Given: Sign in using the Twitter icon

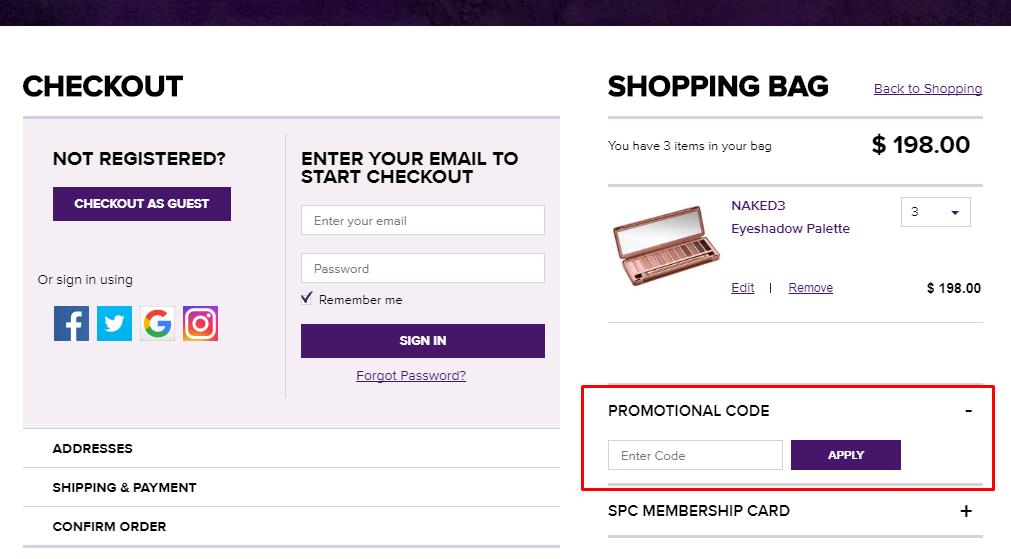Looking at the screenshot, I should 114,323.
